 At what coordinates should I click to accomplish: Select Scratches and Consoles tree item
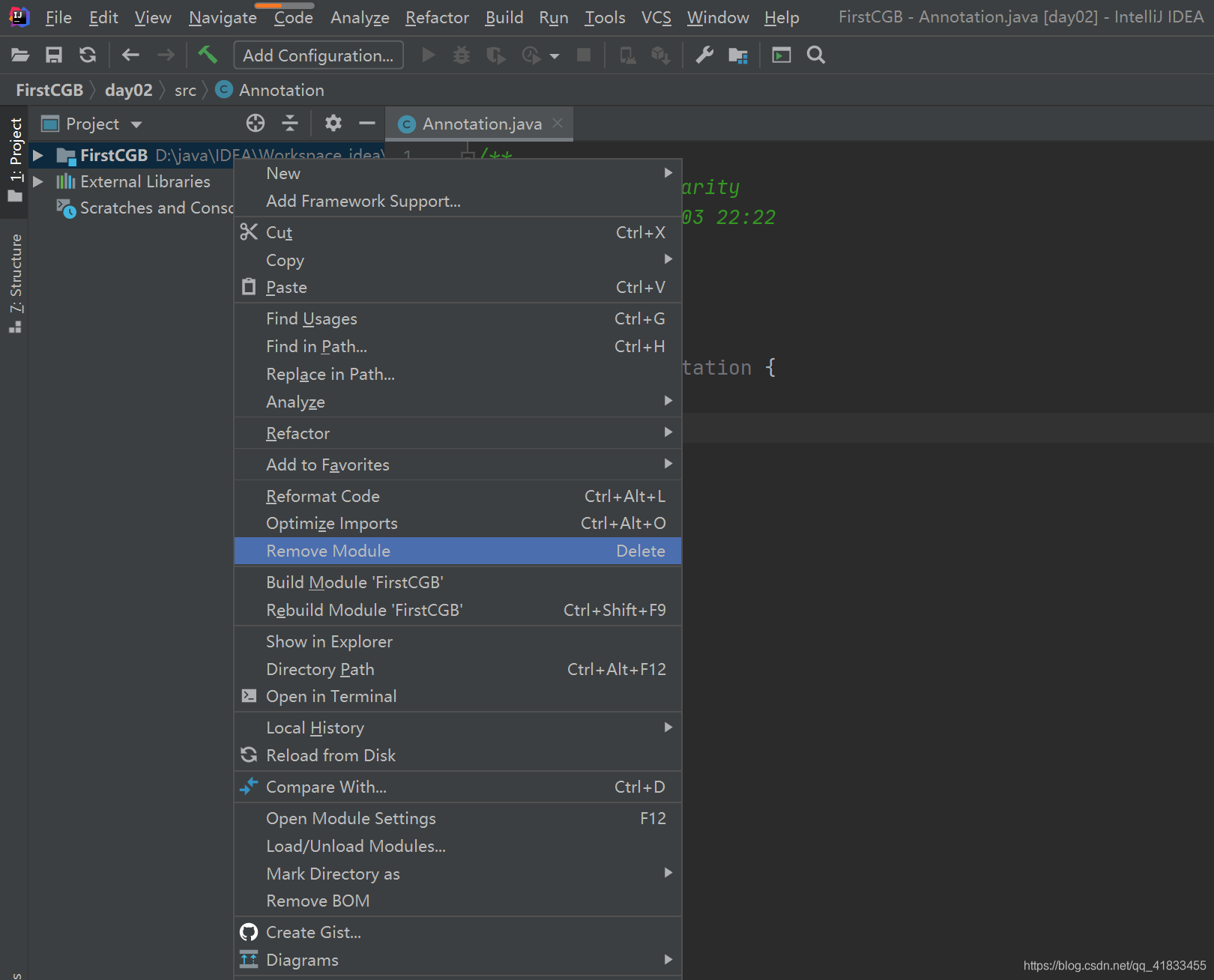coord(145,208)
